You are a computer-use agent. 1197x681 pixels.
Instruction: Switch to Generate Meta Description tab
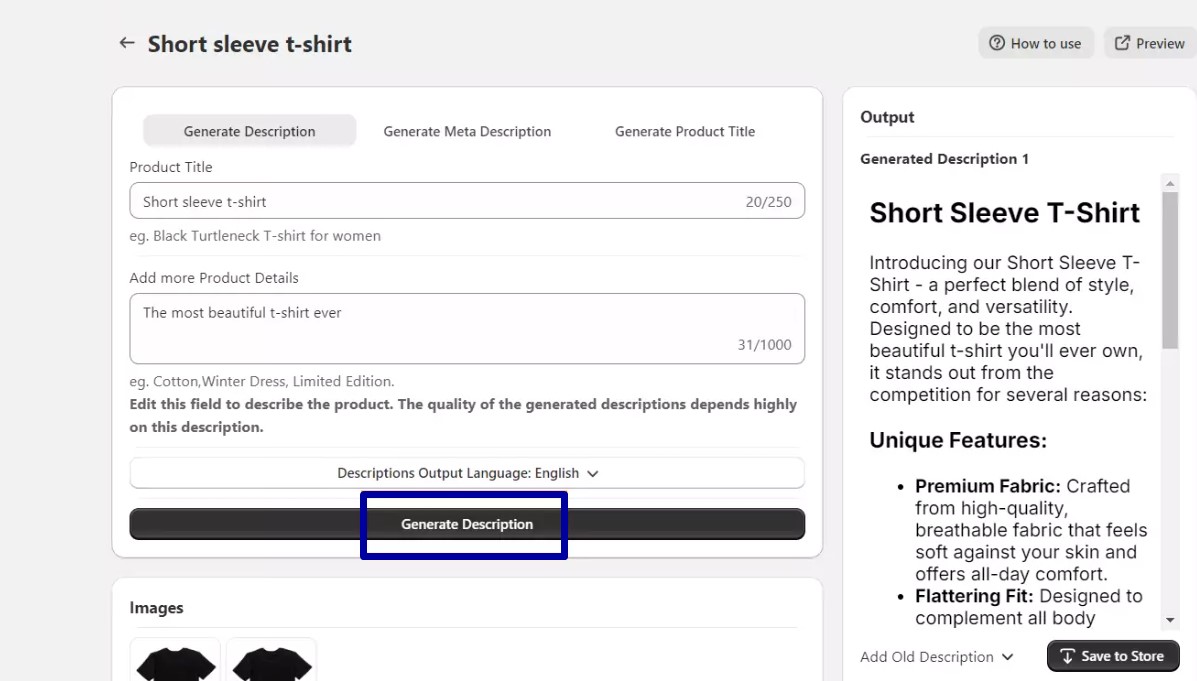pyautogui.click(x=467, y=131)
